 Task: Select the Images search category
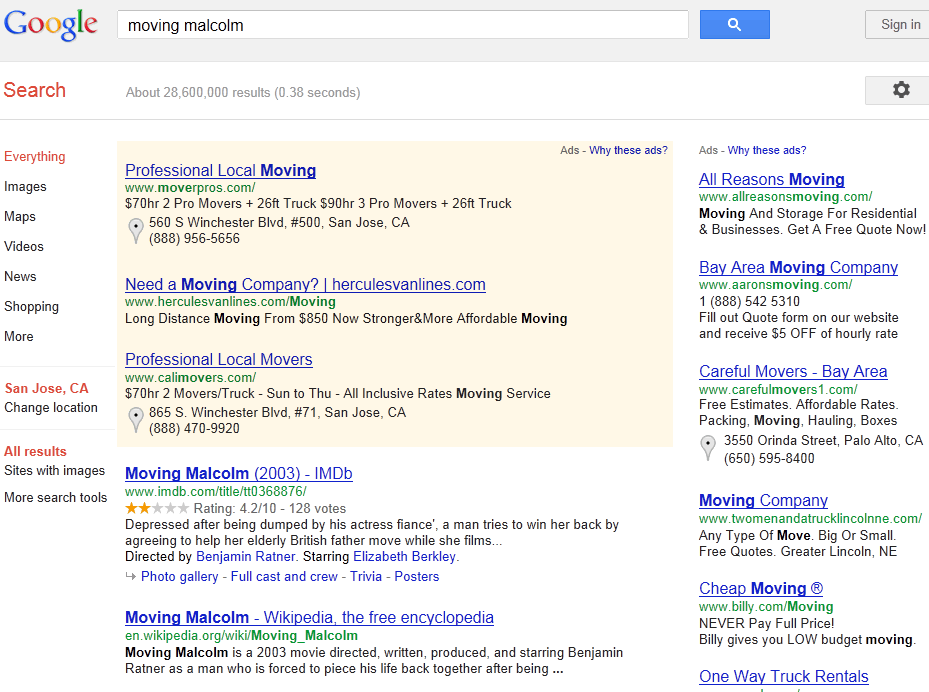point(25,186)
